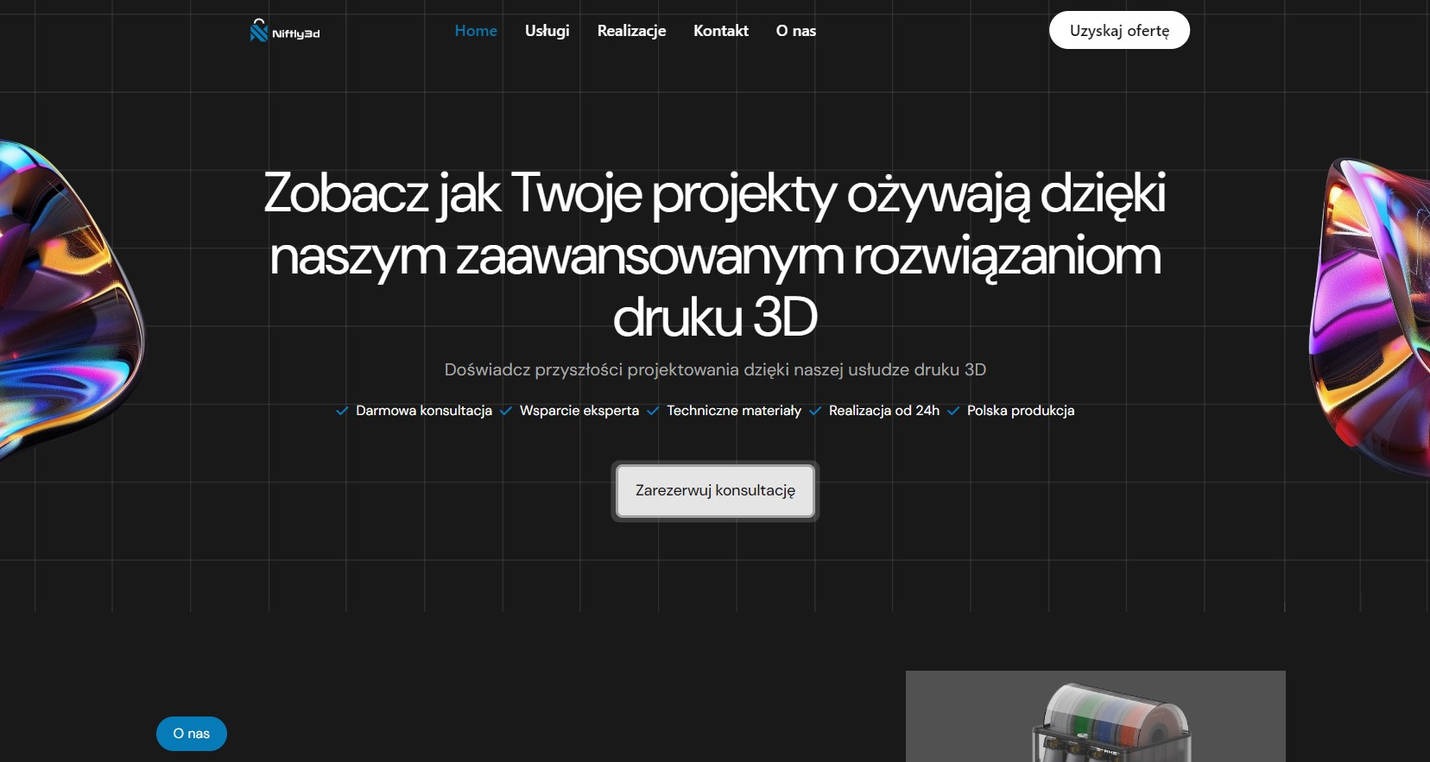The image size is (1430, 762).
Task: Click the Niffly3d logo
Action: [285, 28]
